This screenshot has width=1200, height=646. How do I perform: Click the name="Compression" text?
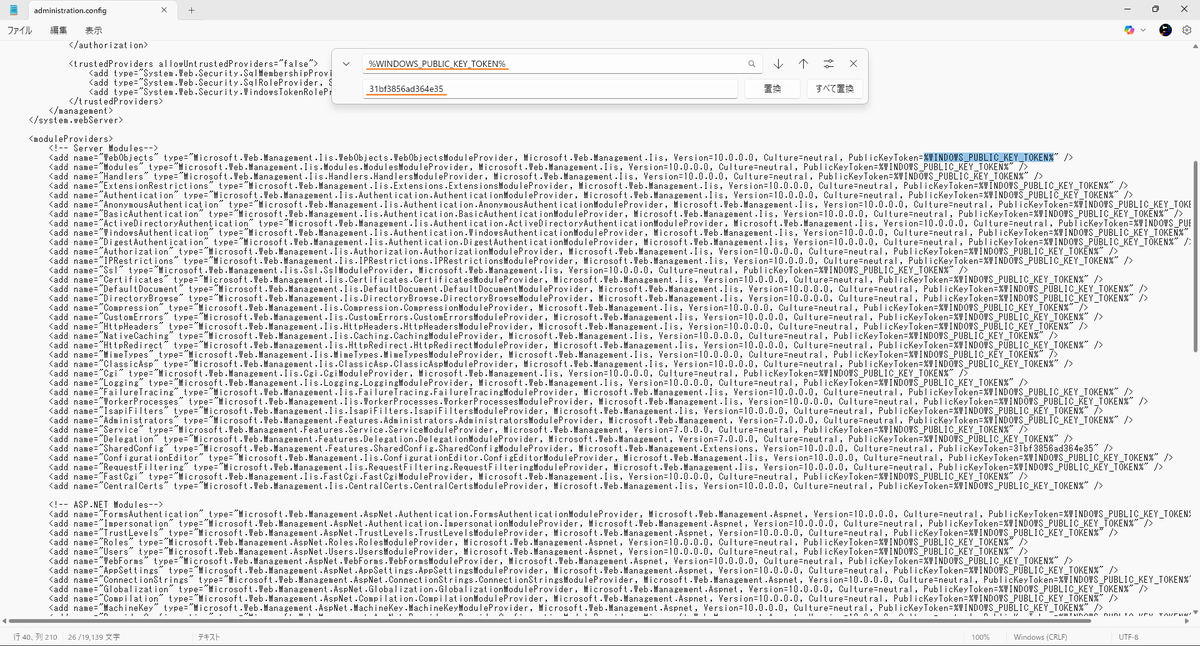[x=118, y=306]
